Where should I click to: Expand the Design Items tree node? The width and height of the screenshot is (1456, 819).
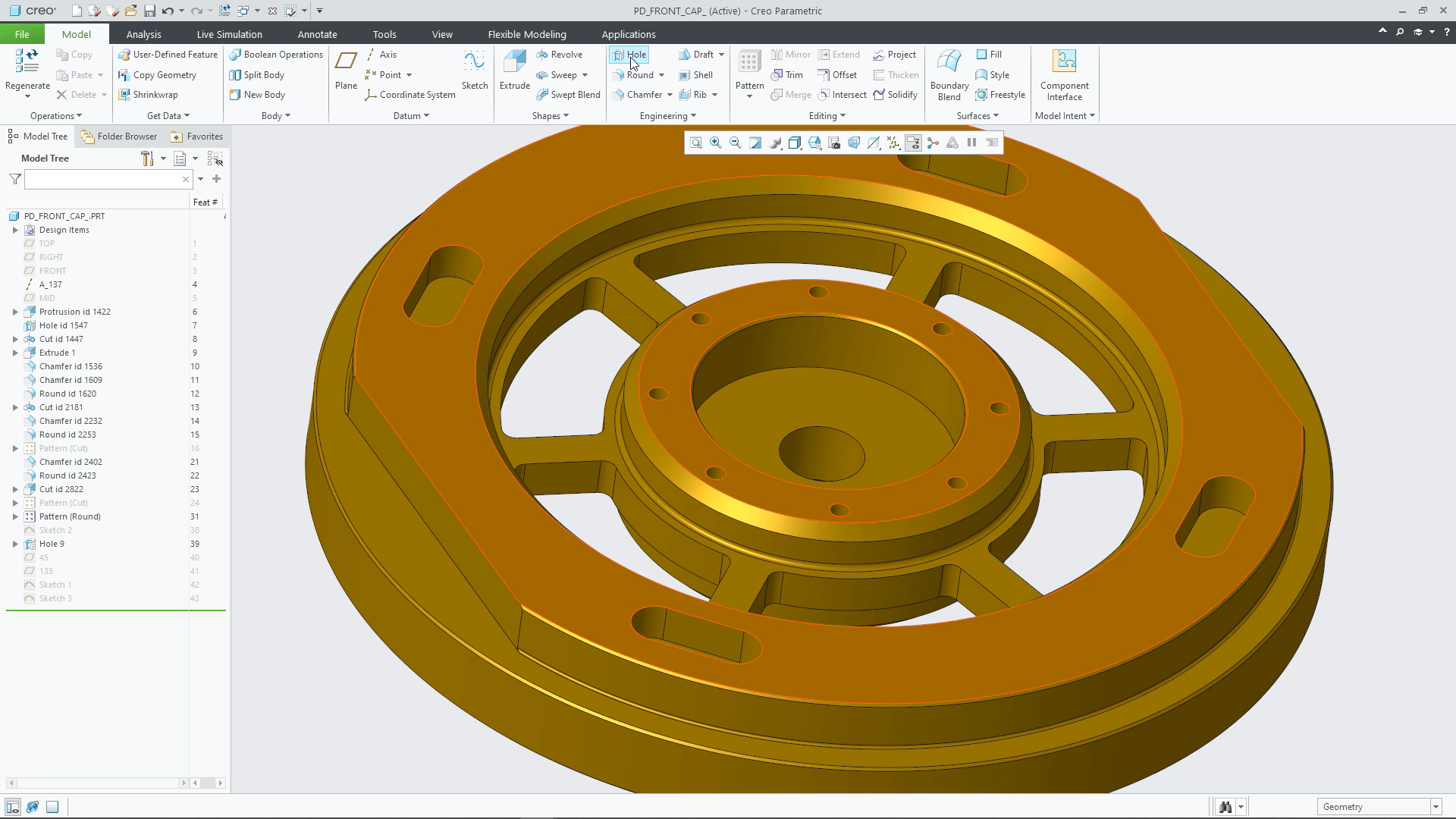pyautogui.click(x=15, y=230)
